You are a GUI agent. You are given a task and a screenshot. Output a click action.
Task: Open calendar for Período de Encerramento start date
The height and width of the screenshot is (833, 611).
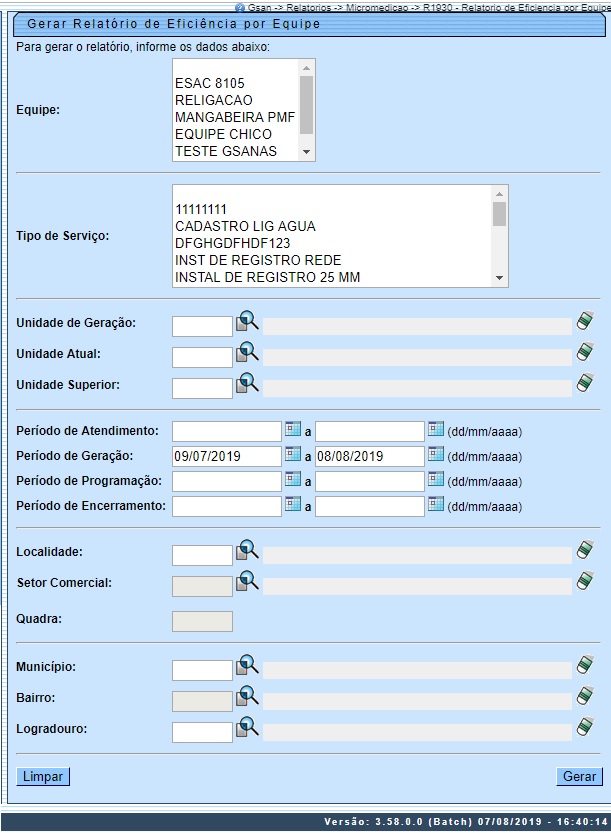(292, 504)
